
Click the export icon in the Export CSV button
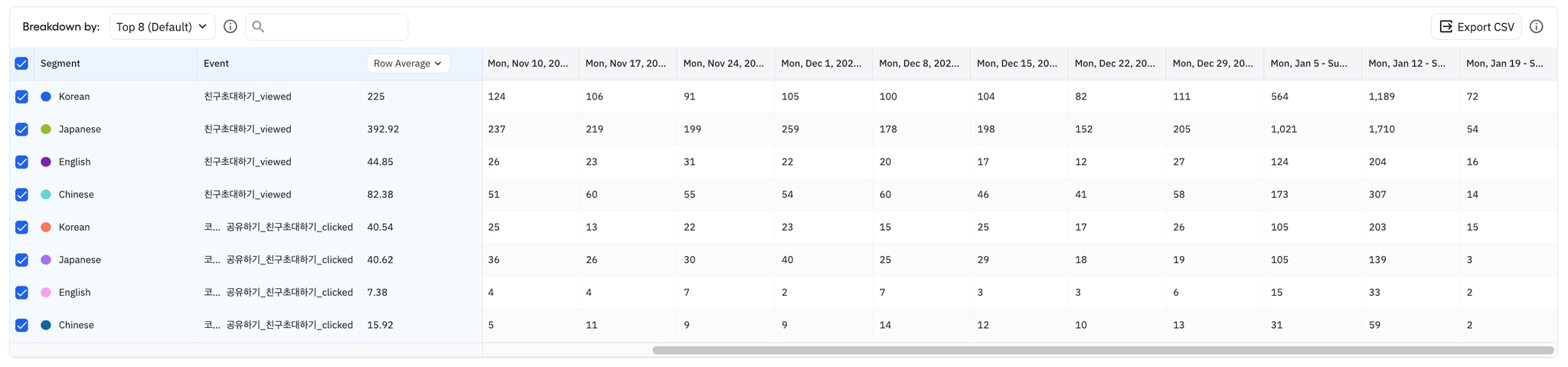click(1445, 27)
